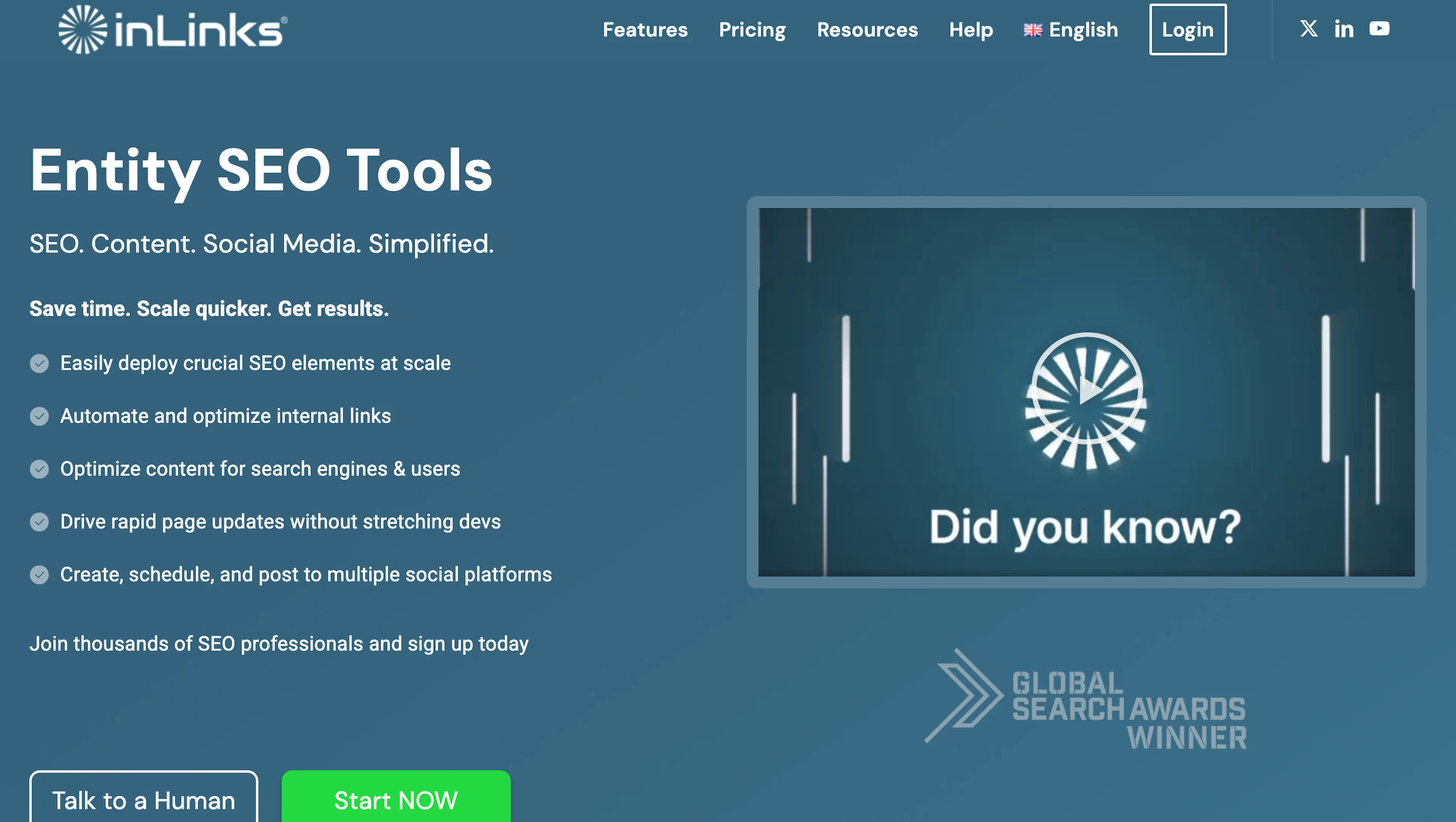The height and width of the screenshot is (822, 1456).
Task: Click the Login button
Action: 1188,30
